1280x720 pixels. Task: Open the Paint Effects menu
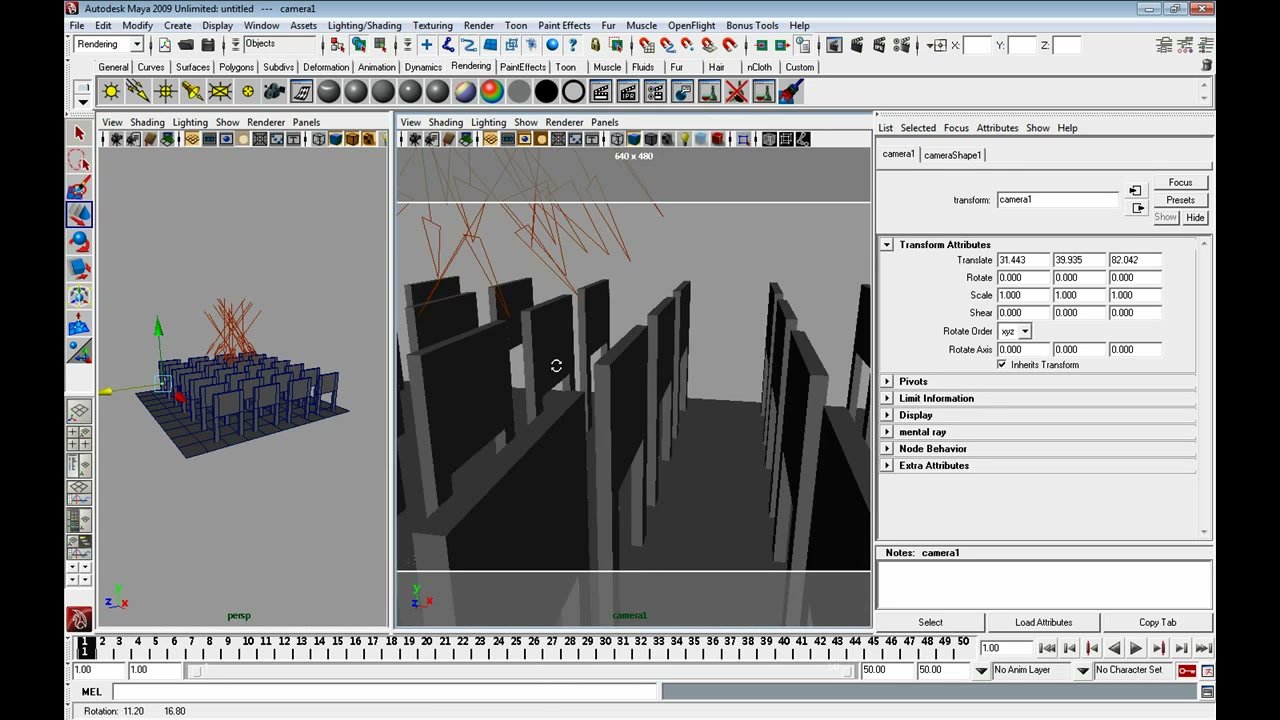point(564,25)
